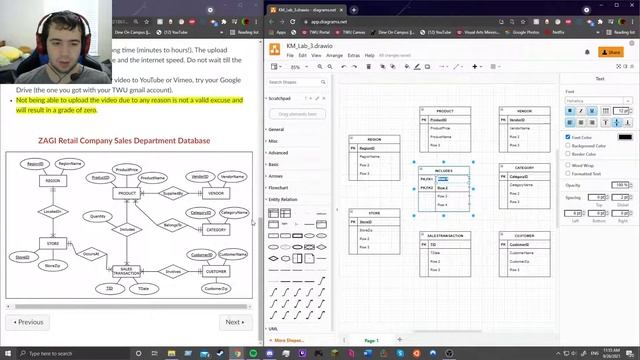Open the Insert plus dropdown
Screen dimensions: 640x360
click(477, 67)
